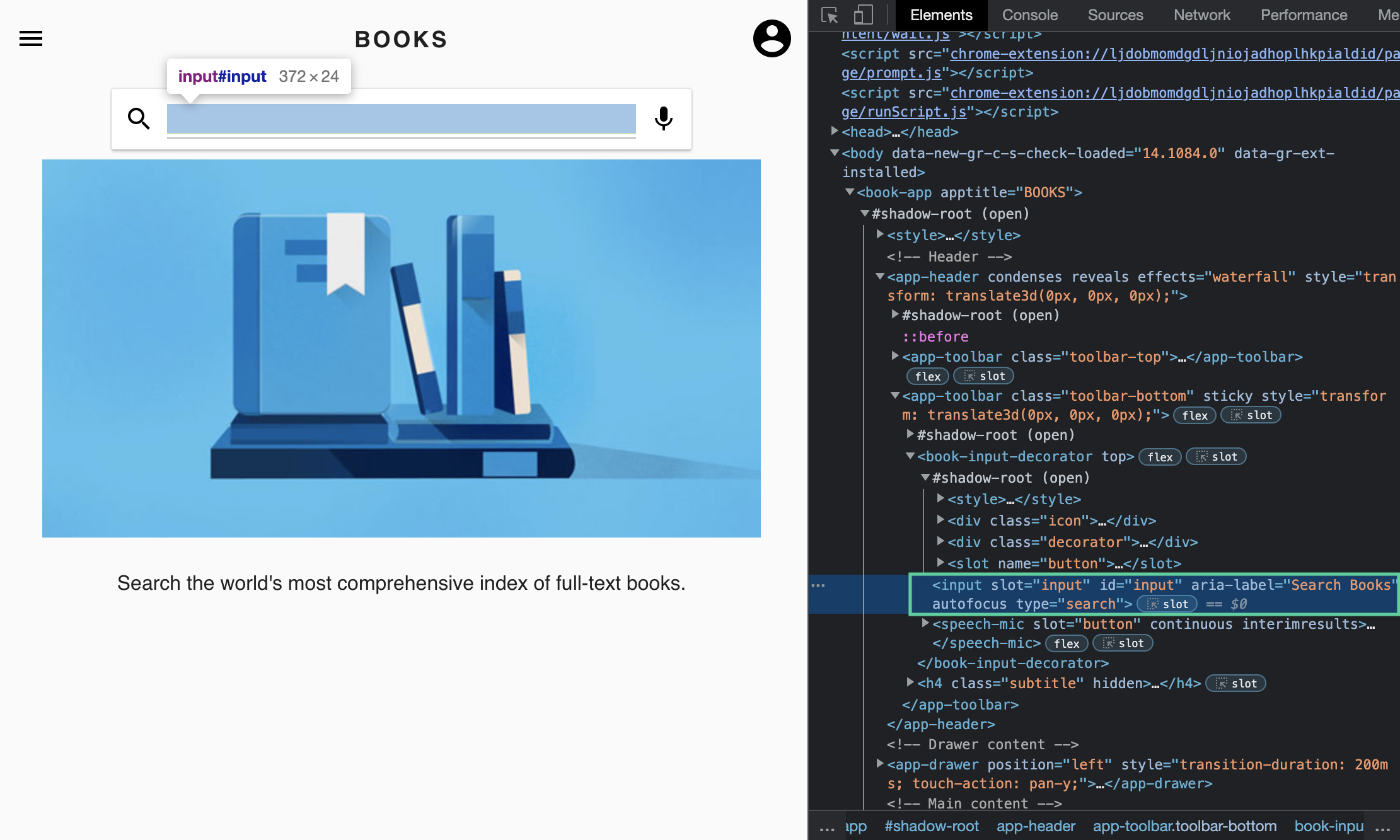Switch to the Console tab

tap(1029, 15)
